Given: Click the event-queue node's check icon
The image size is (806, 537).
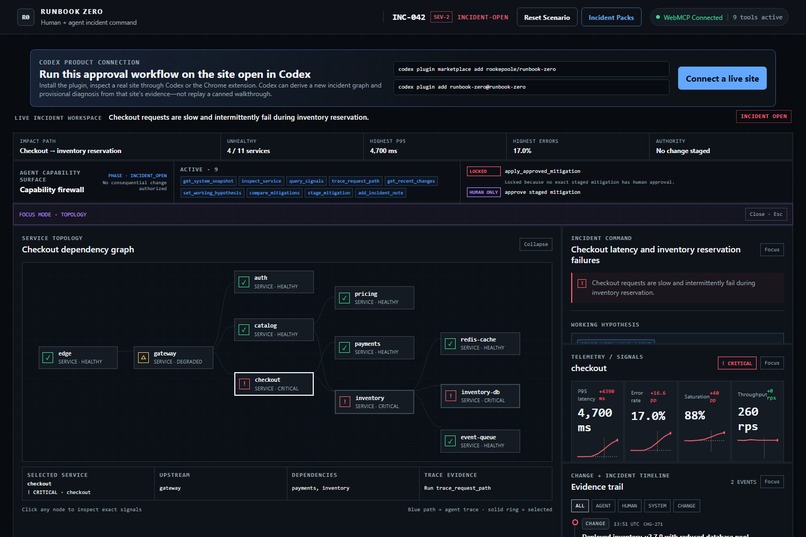Looking at the screenshot, I should (450, 441).
